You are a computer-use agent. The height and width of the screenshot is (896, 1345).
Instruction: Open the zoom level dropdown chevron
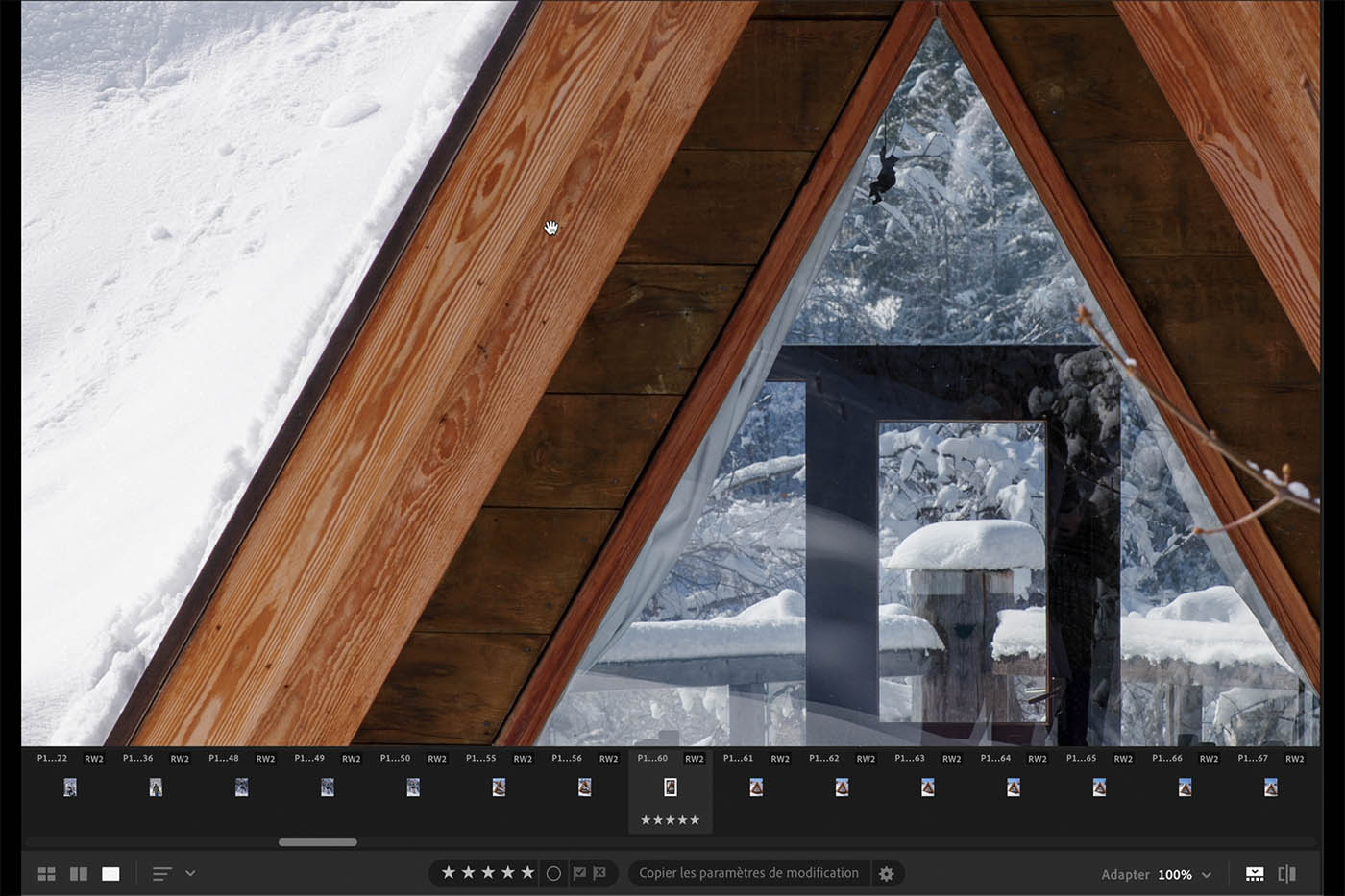pos(1207,875)
